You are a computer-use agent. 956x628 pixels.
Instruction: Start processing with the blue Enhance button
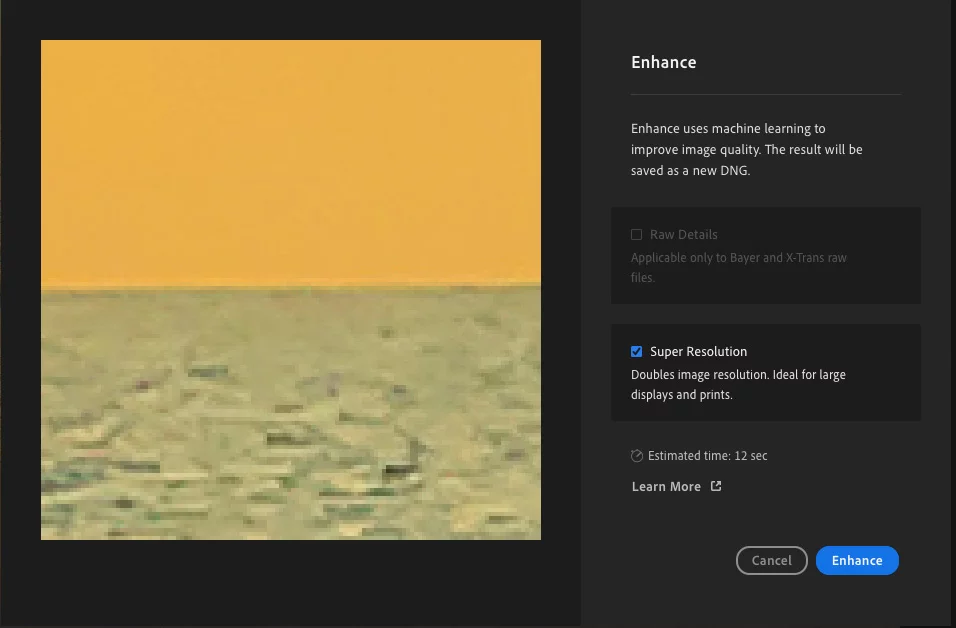[x=857, y=561]
